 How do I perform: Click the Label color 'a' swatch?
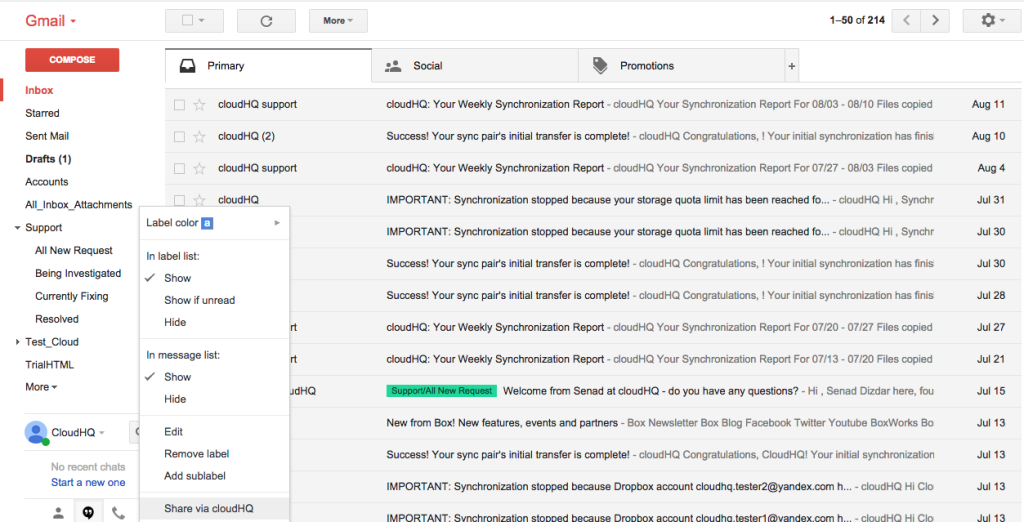point(207,223)
